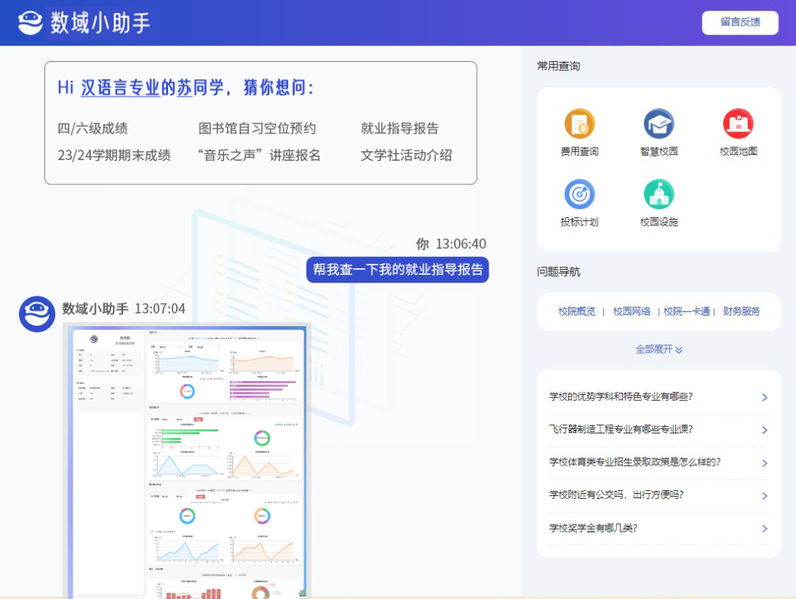Screen dimensions: 796x599
Task: Click arrow next to 学校奖学金有哪几类
Action: click(x=764, y=529)
